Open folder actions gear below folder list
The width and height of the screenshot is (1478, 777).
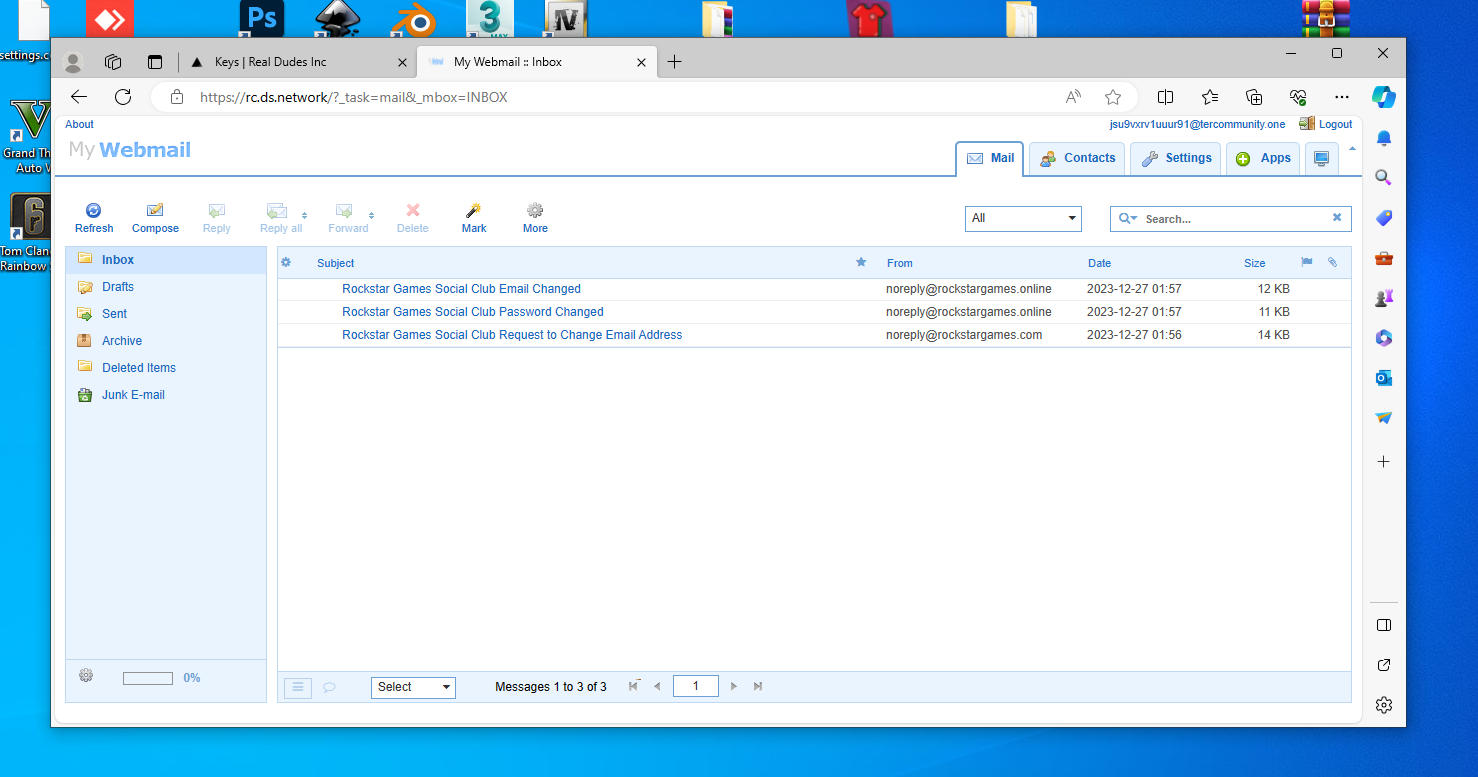tap(86, 676)
